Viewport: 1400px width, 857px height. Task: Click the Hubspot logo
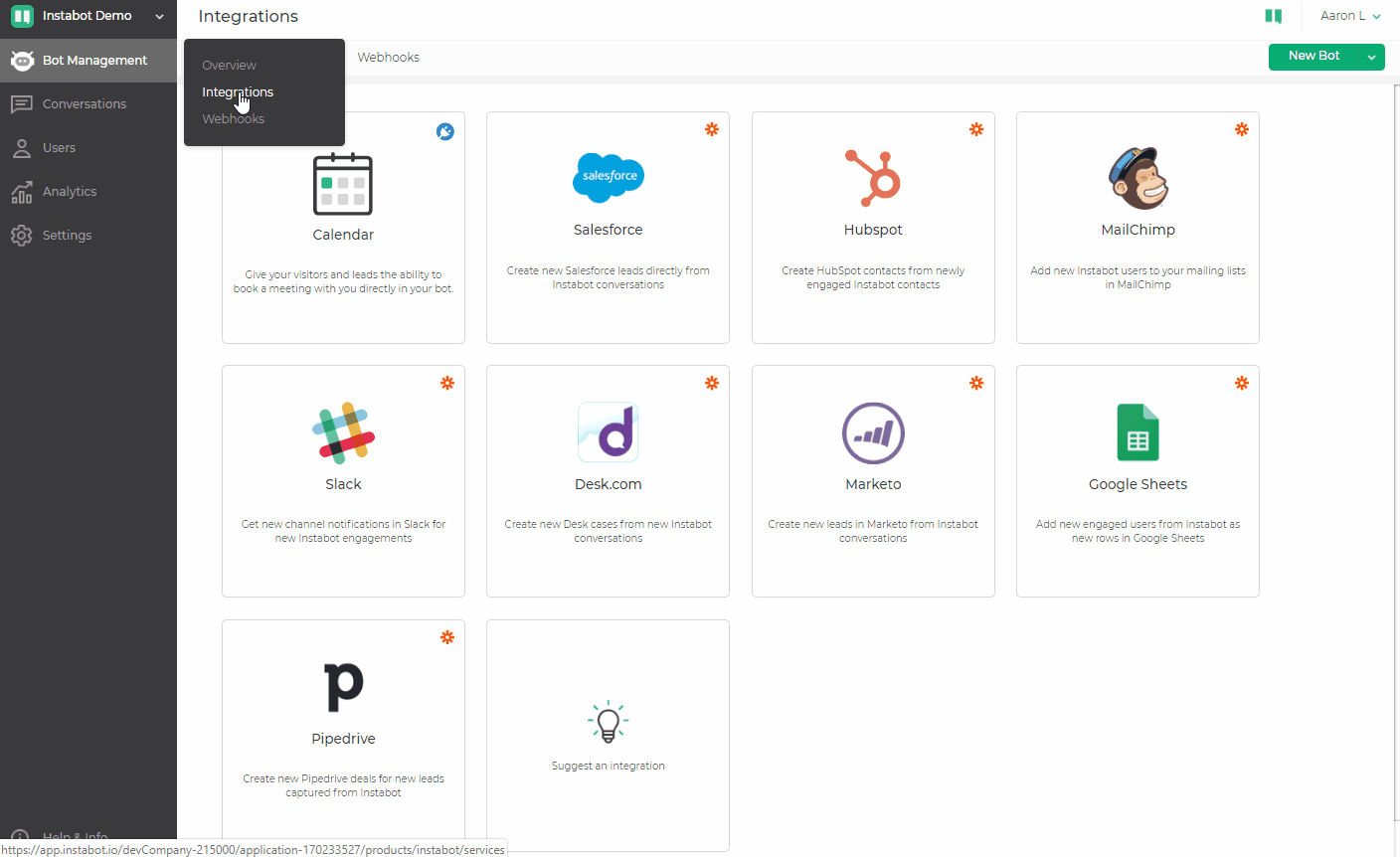[873, 177]
